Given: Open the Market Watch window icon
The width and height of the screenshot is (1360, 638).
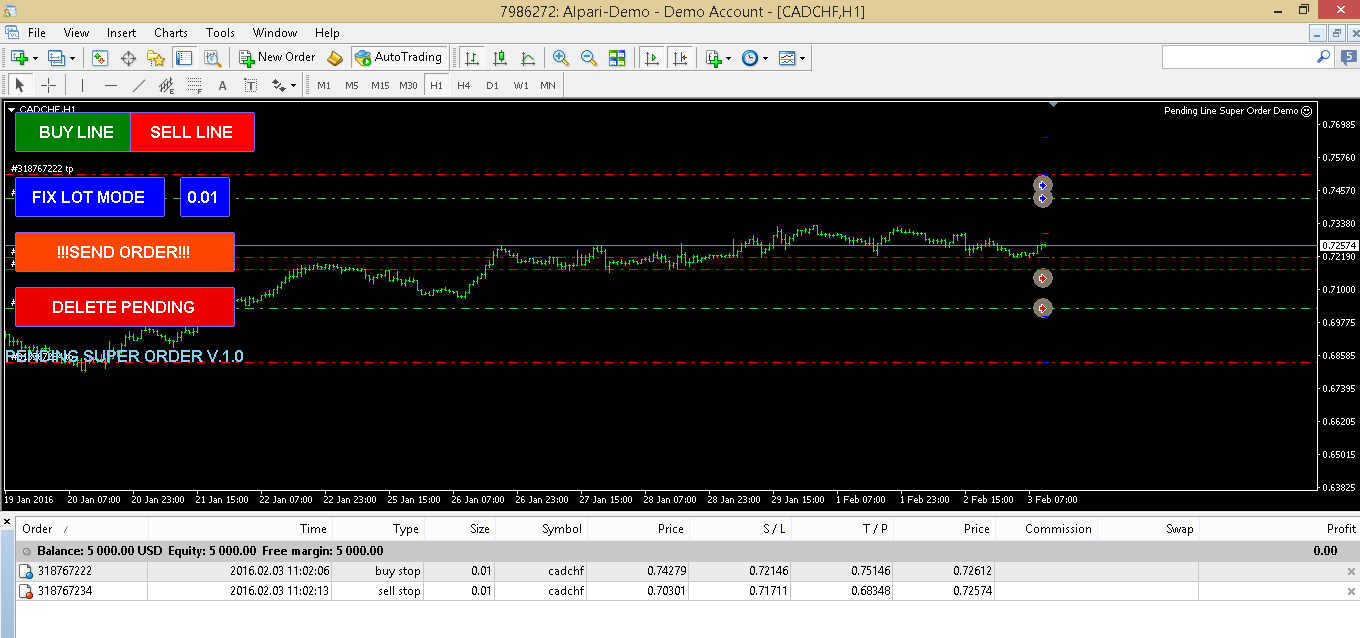Looking at the screenshot, I should 100,58.
